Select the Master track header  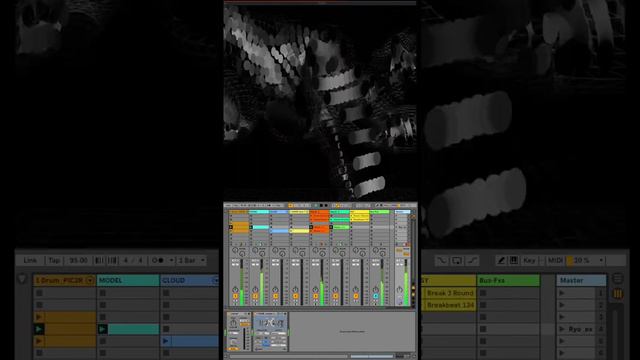pyautogui.click(x=582, y=280)
